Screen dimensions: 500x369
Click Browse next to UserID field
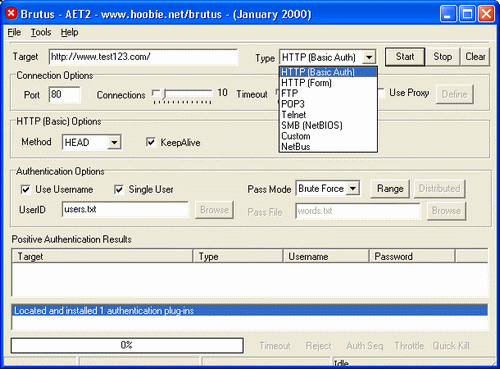pos(214,210)
